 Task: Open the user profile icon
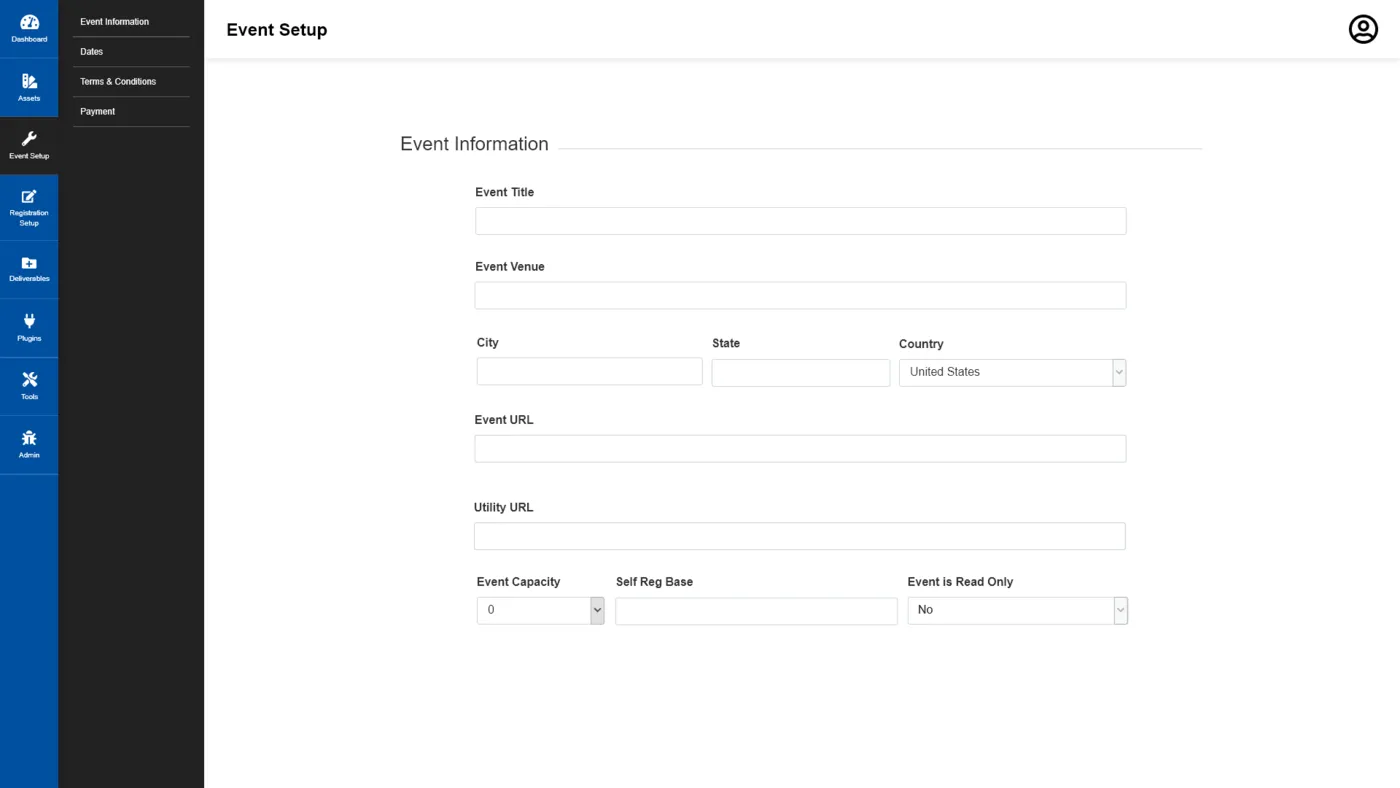click(1363, 29)
